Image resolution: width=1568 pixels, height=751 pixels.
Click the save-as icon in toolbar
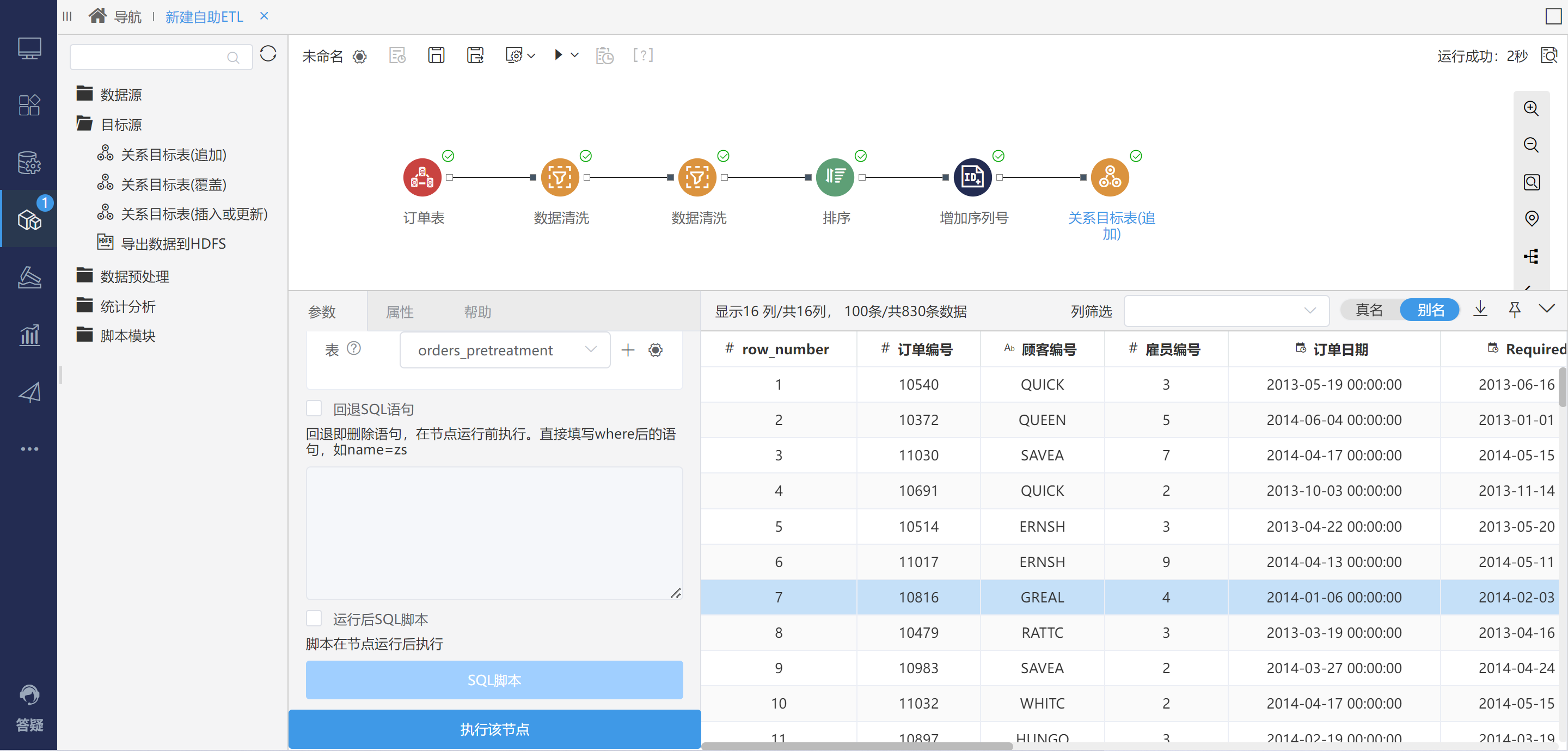click(x=475, y=56)
